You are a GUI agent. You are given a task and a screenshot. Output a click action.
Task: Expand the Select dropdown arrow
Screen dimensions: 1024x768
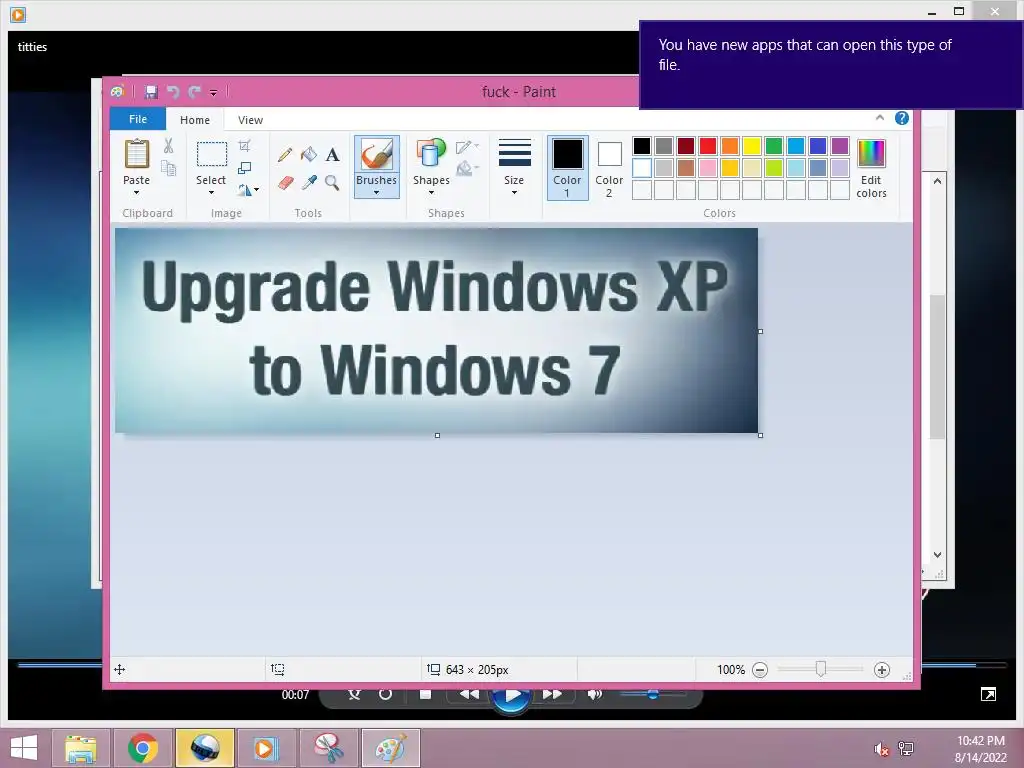point(211,193)
